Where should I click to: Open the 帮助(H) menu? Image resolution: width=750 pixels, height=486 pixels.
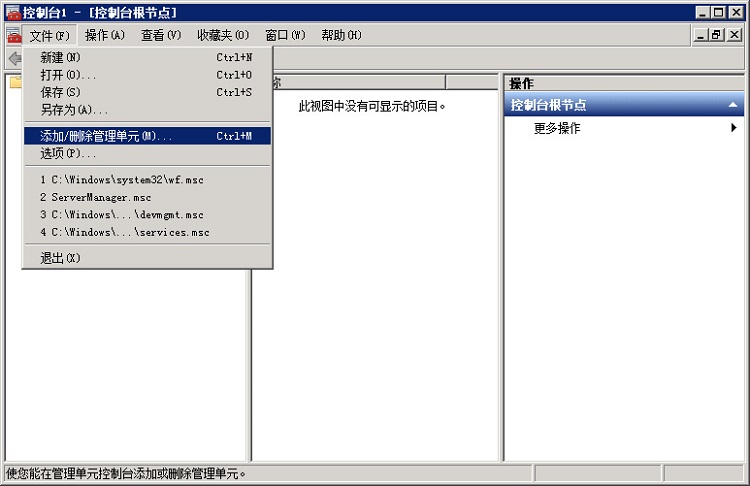click(x=341, y=35)
